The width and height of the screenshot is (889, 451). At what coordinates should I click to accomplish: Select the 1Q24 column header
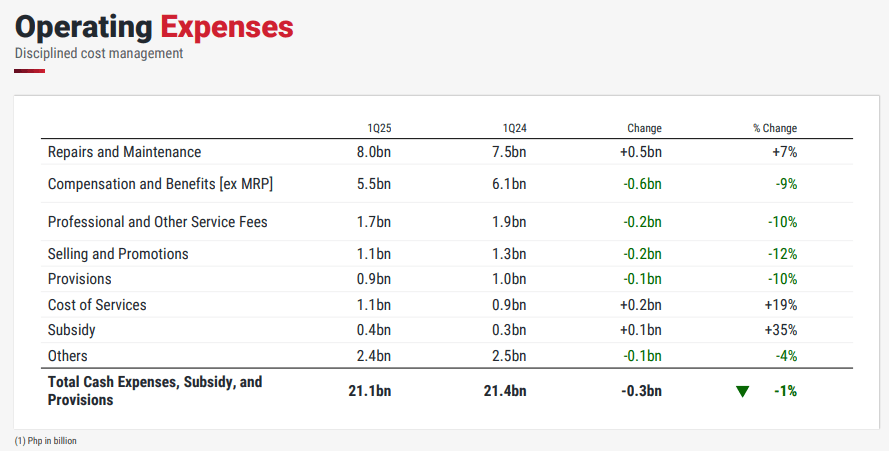pyautogui.click(x=514, y=128)
